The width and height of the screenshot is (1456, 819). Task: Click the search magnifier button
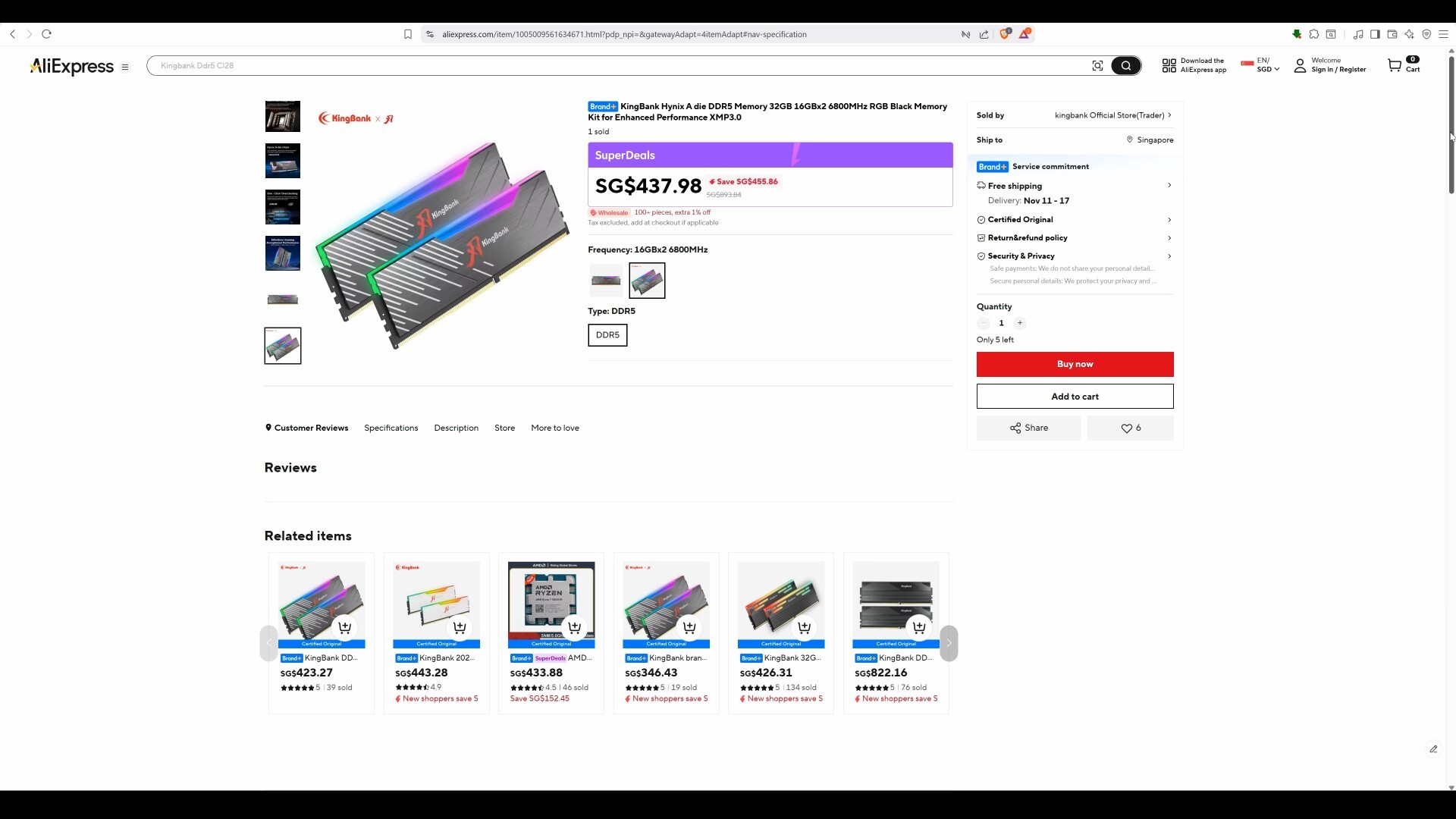click(x=1125, y=65)
